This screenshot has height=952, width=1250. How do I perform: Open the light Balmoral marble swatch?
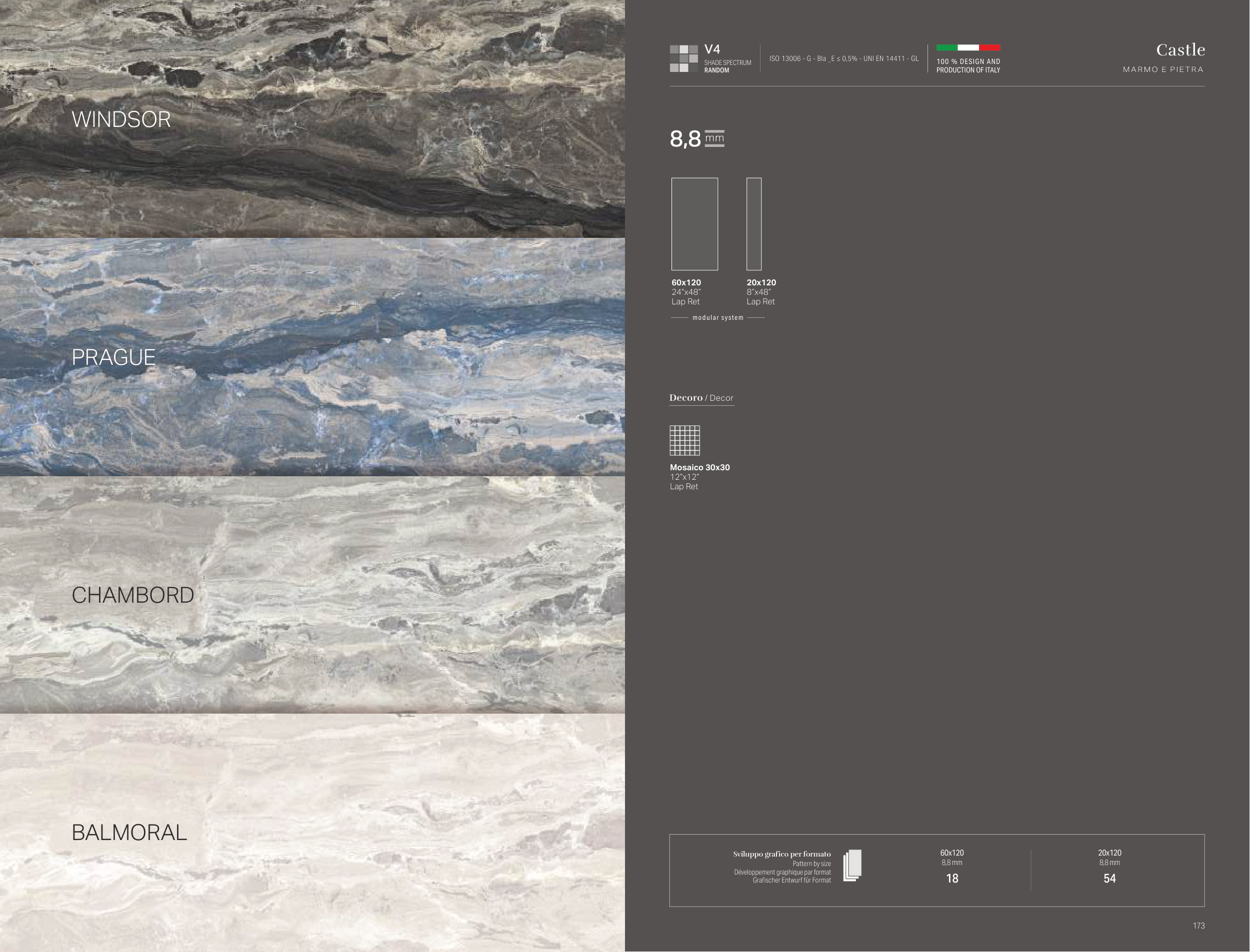tap(312, 832)
